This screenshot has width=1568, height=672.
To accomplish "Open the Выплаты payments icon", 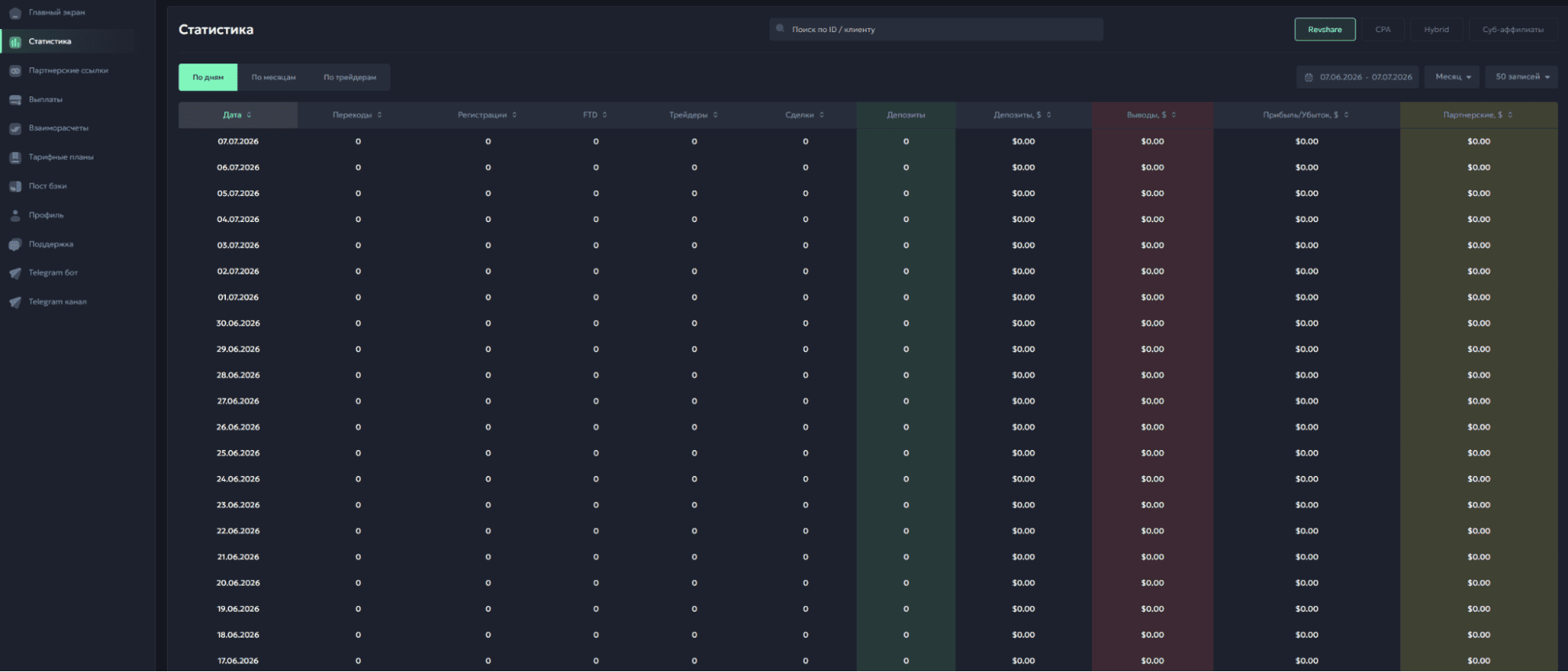I will pyautogui.click(x=15, y=100).
